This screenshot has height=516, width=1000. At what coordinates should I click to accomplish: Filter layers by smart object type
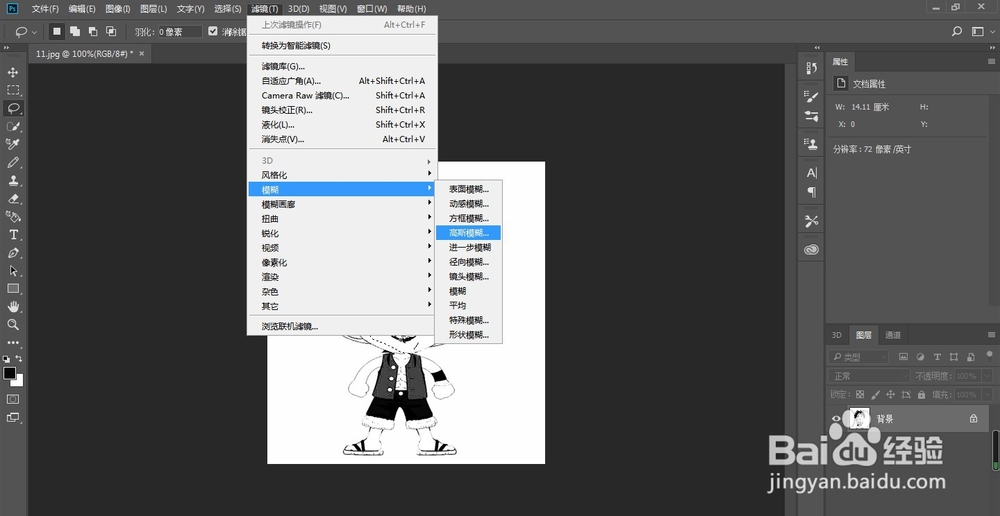click(x=971, y=357)
